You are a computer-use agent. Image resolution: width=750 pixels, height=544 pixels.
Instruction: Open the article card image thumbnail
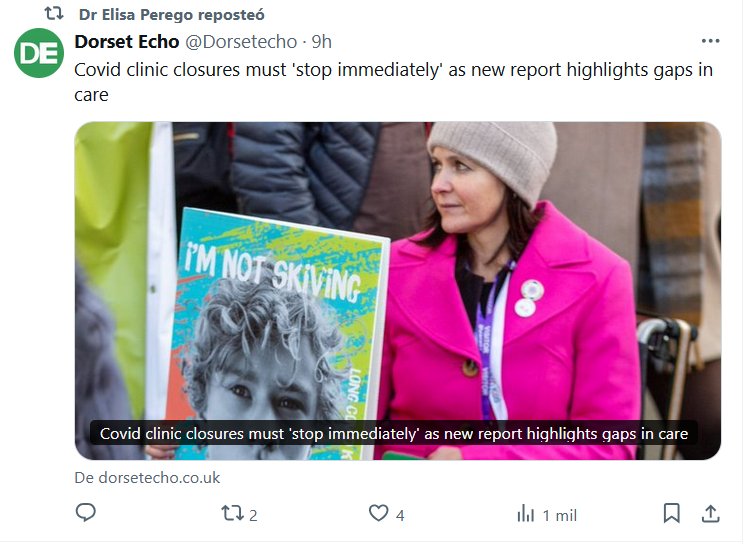(x=398, y=291)
